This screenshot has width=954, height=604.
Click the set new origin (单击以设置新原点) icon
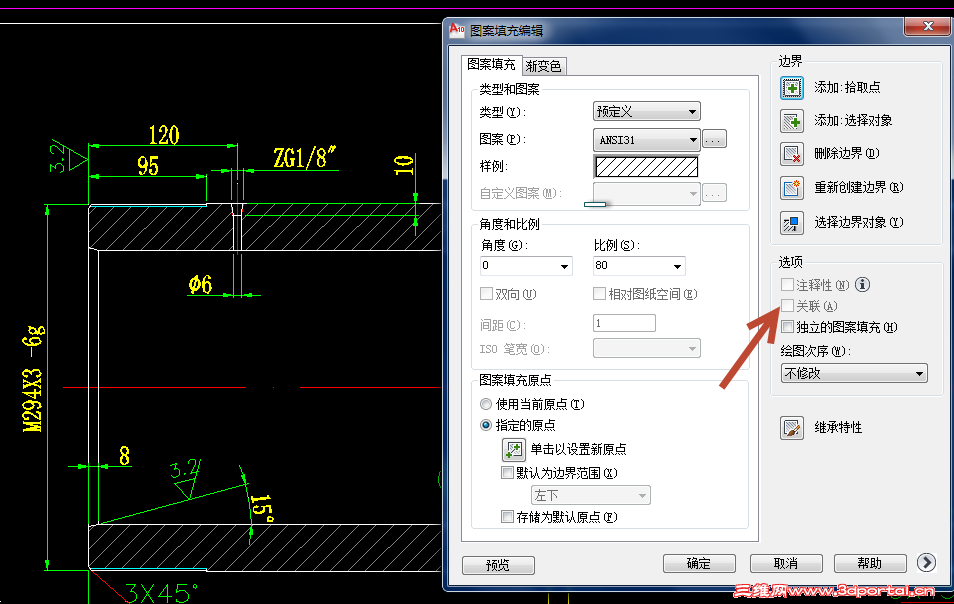pyautogui.click(x=513, y=449)
